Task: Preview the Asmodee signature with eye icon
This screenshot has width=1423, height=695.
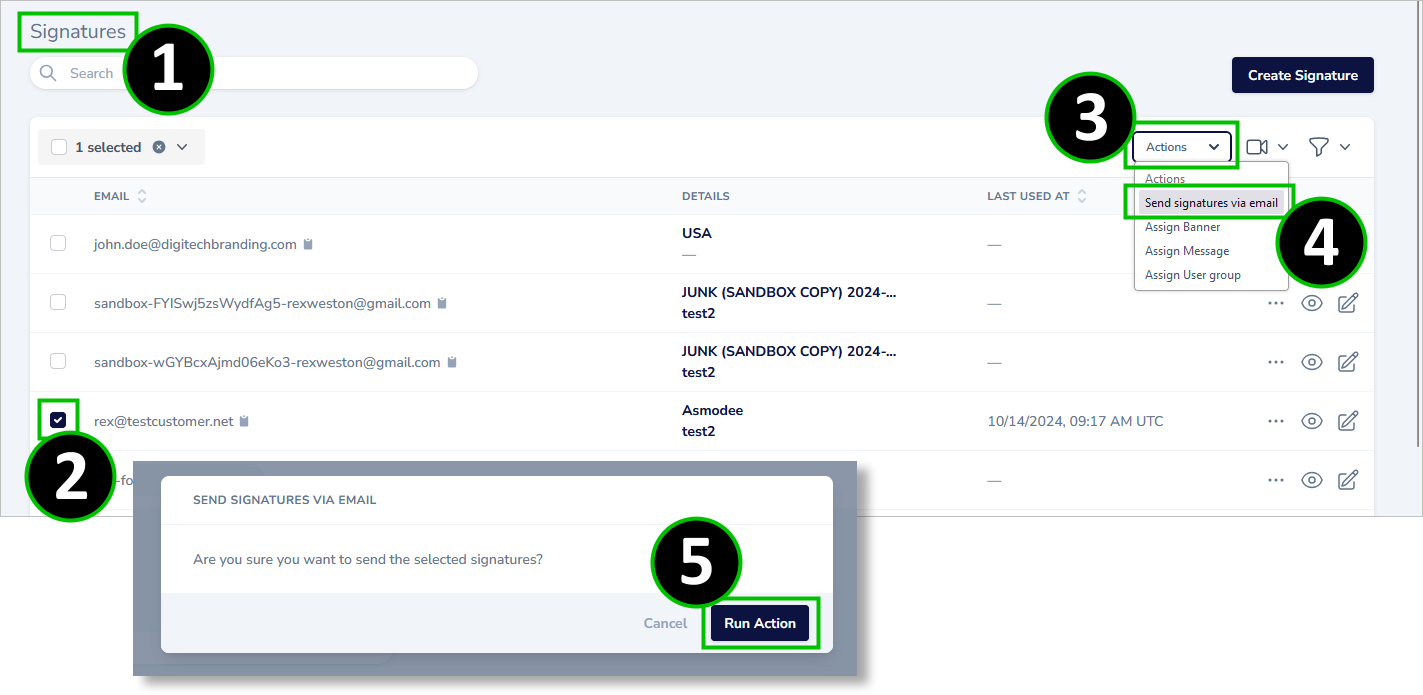Action: coord(1311,420)
